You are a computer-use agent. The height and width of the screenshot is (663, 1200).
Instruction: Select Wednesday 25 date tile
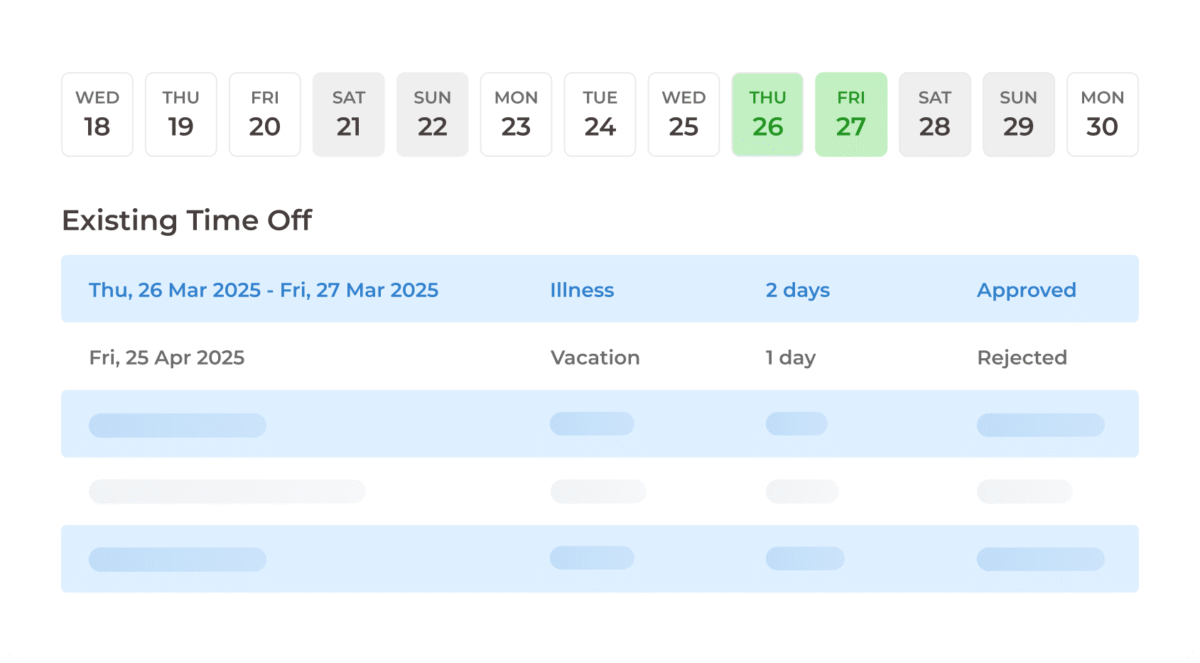684,114
